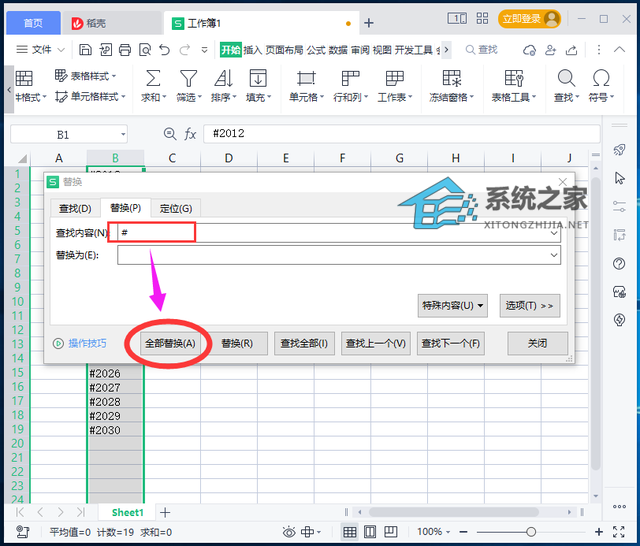Click the zoom slider handle
This screenshot has width=640, height=546.
point(531,532)
